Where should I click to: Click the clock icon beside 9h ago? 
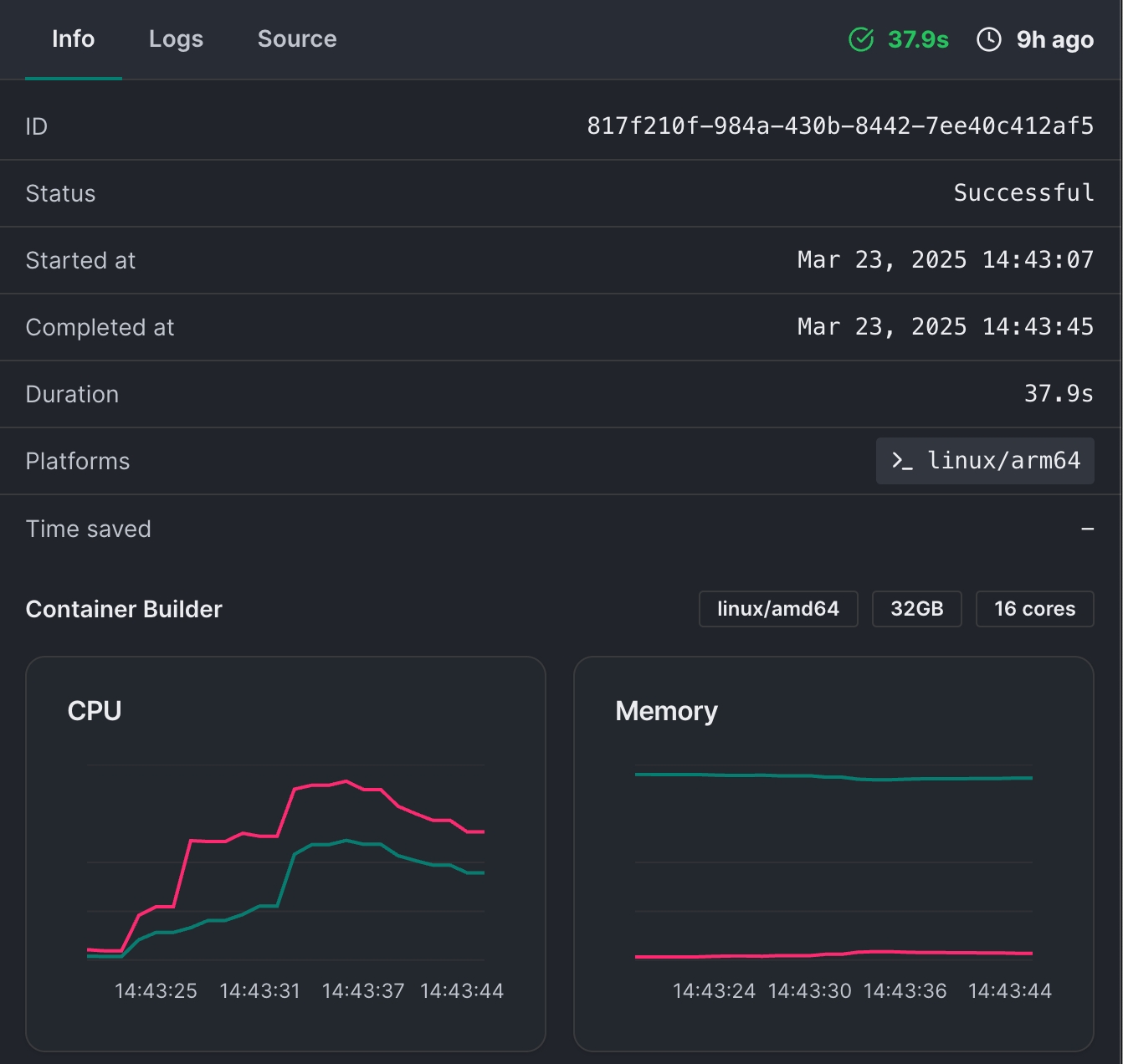(989, 39)
